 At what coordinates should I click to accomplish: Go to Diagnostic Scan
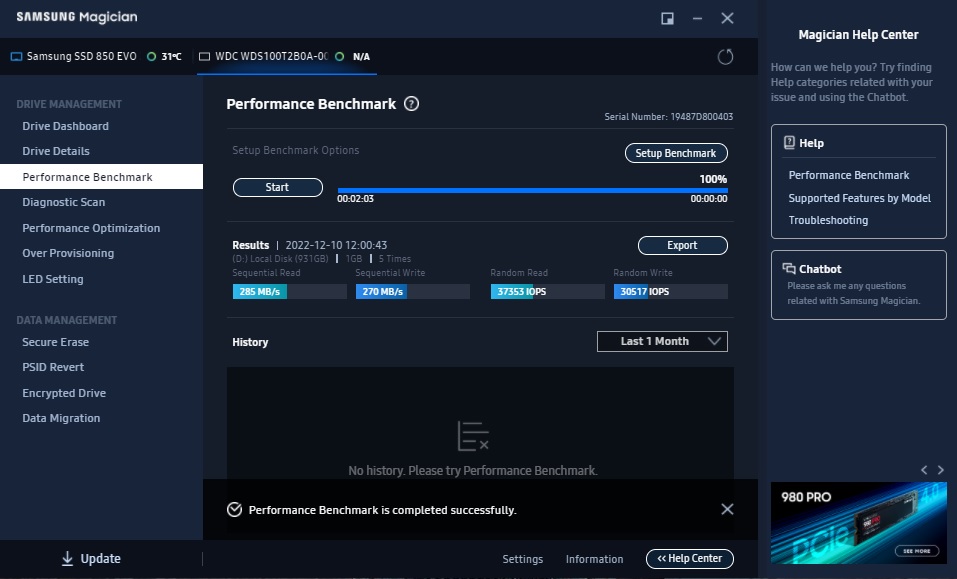(x=64, y=202)
